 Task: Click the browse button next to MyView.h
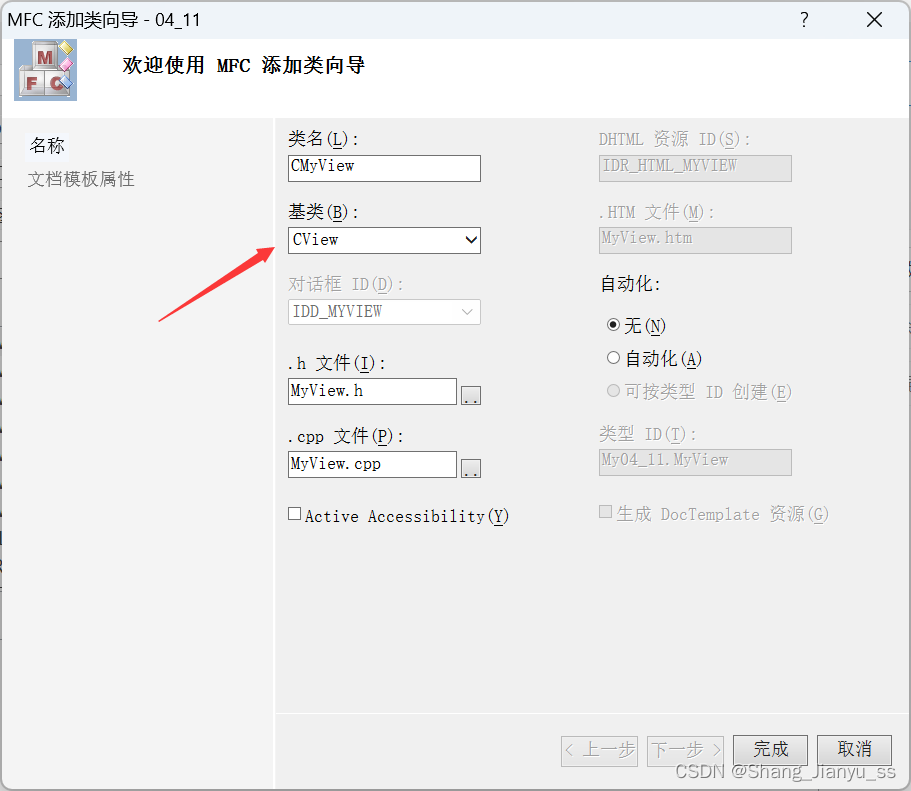coord(470,394)
